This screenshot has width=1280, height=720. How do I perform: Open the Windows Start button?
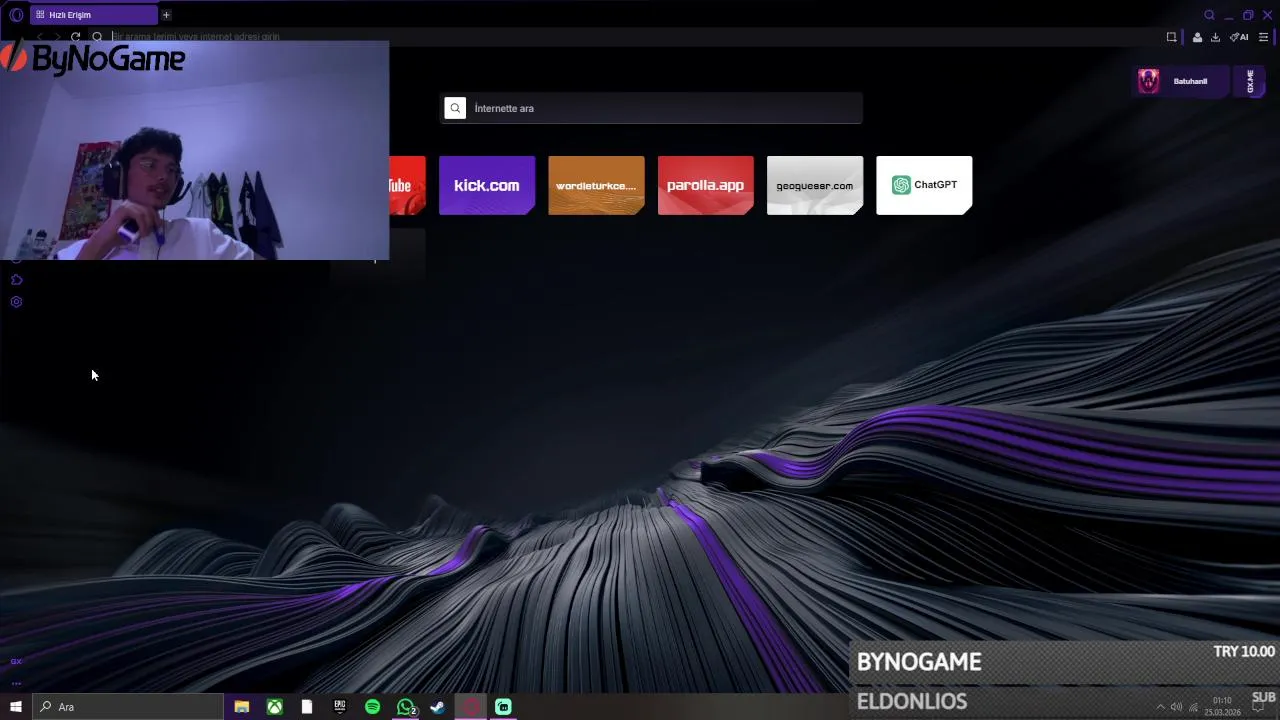pos(16,707)
